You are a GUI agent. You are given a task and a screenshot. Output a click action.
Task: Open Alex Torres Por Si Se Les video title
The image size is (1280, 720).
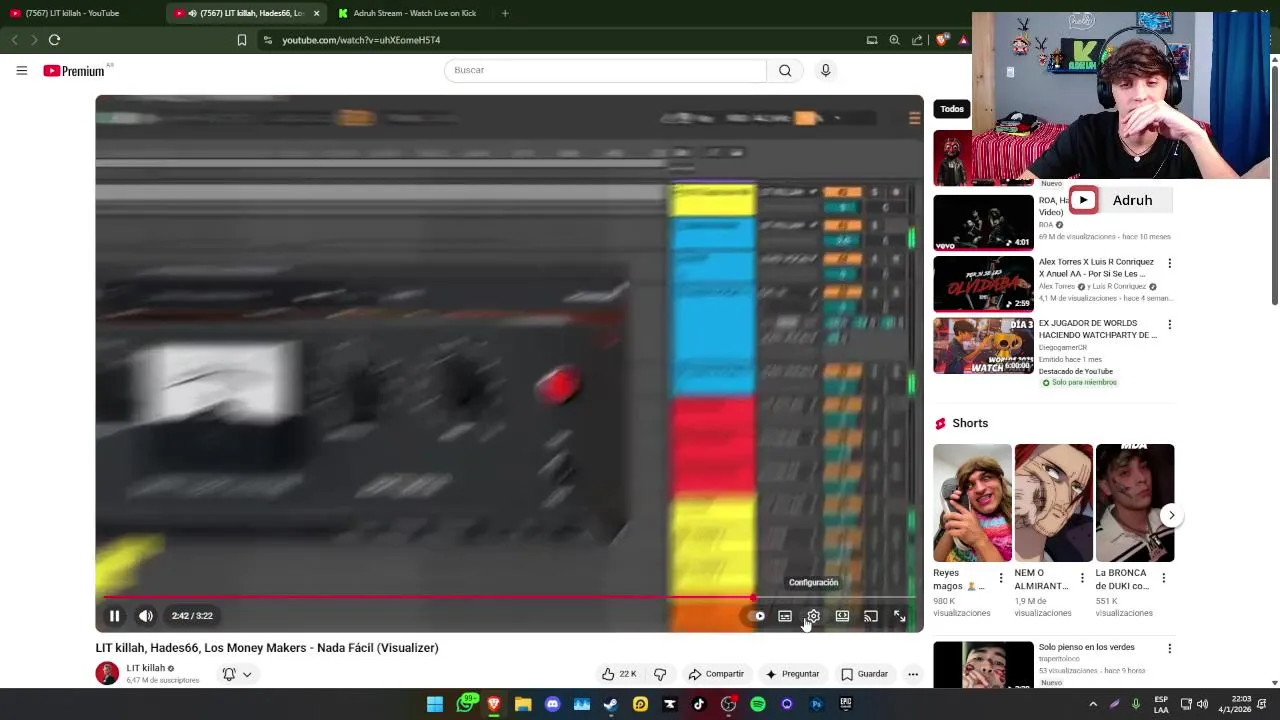coord(1096,268)
